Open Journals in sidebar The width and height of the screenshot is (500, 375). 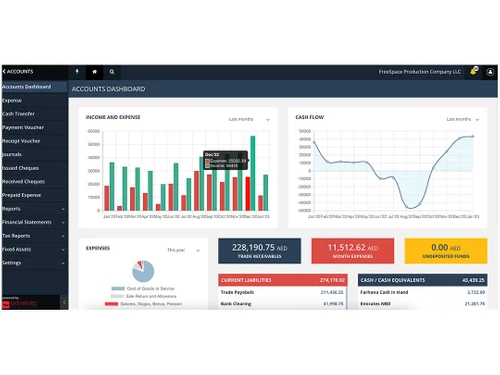coord(35,154)
